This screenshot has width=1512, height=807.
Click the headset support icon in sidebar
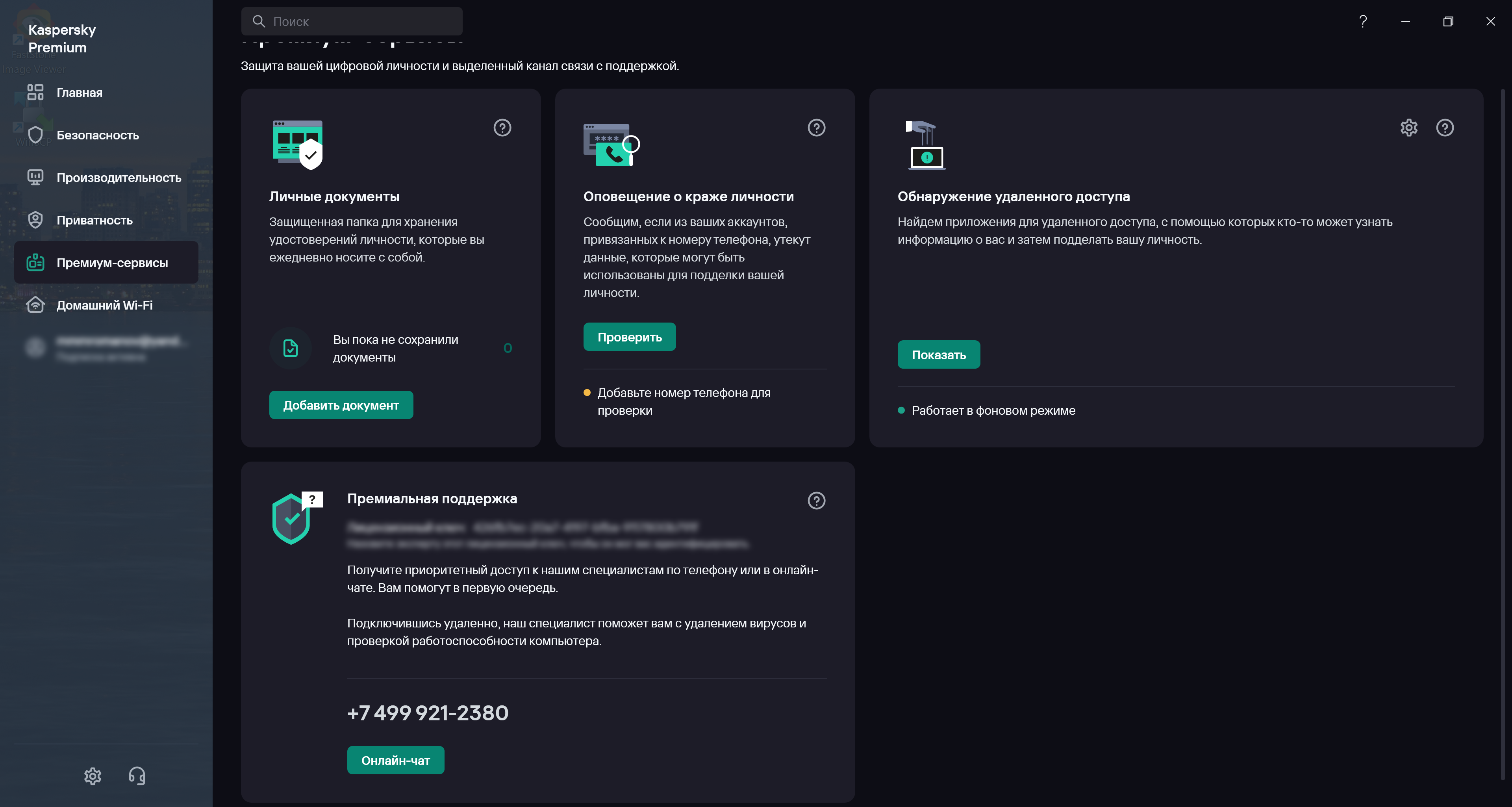click(x=137, y=776)
